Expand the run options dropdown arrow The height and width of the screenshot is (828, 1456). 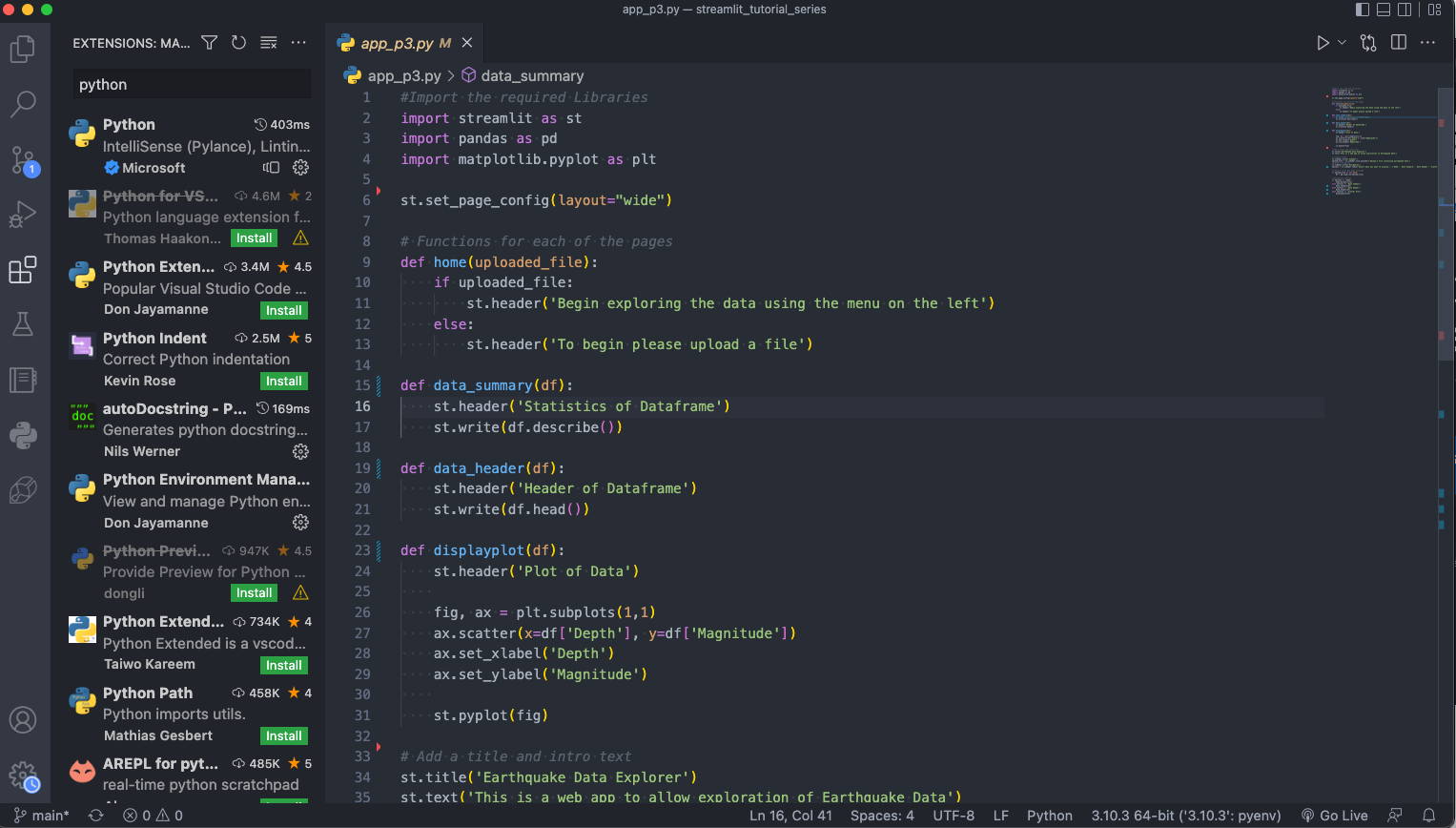click(1342, 43)
